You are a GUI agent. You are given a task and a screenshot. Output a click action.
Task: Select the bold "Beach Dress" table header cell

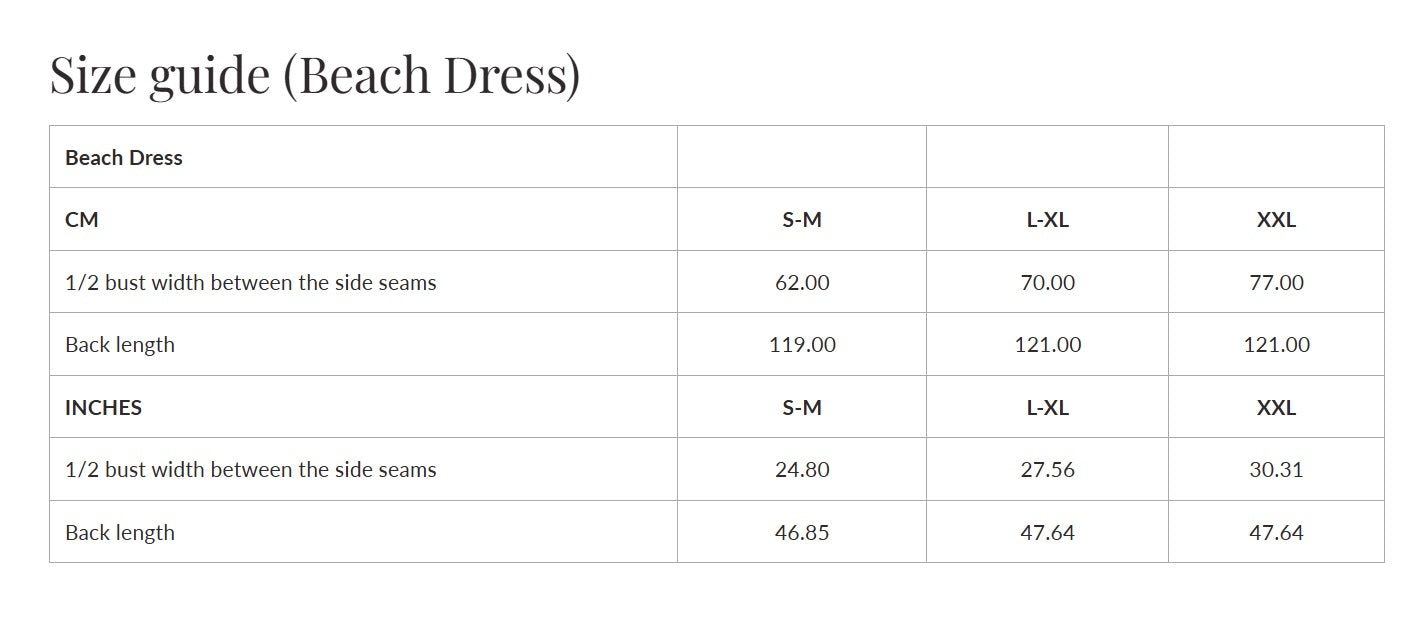pyautogui.click(x=124, y=157)
